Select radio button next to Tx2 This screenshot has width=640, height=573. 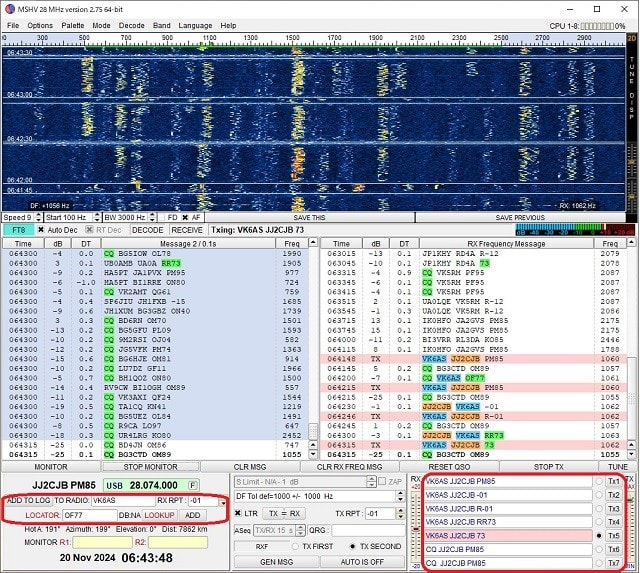click(599, 495)
